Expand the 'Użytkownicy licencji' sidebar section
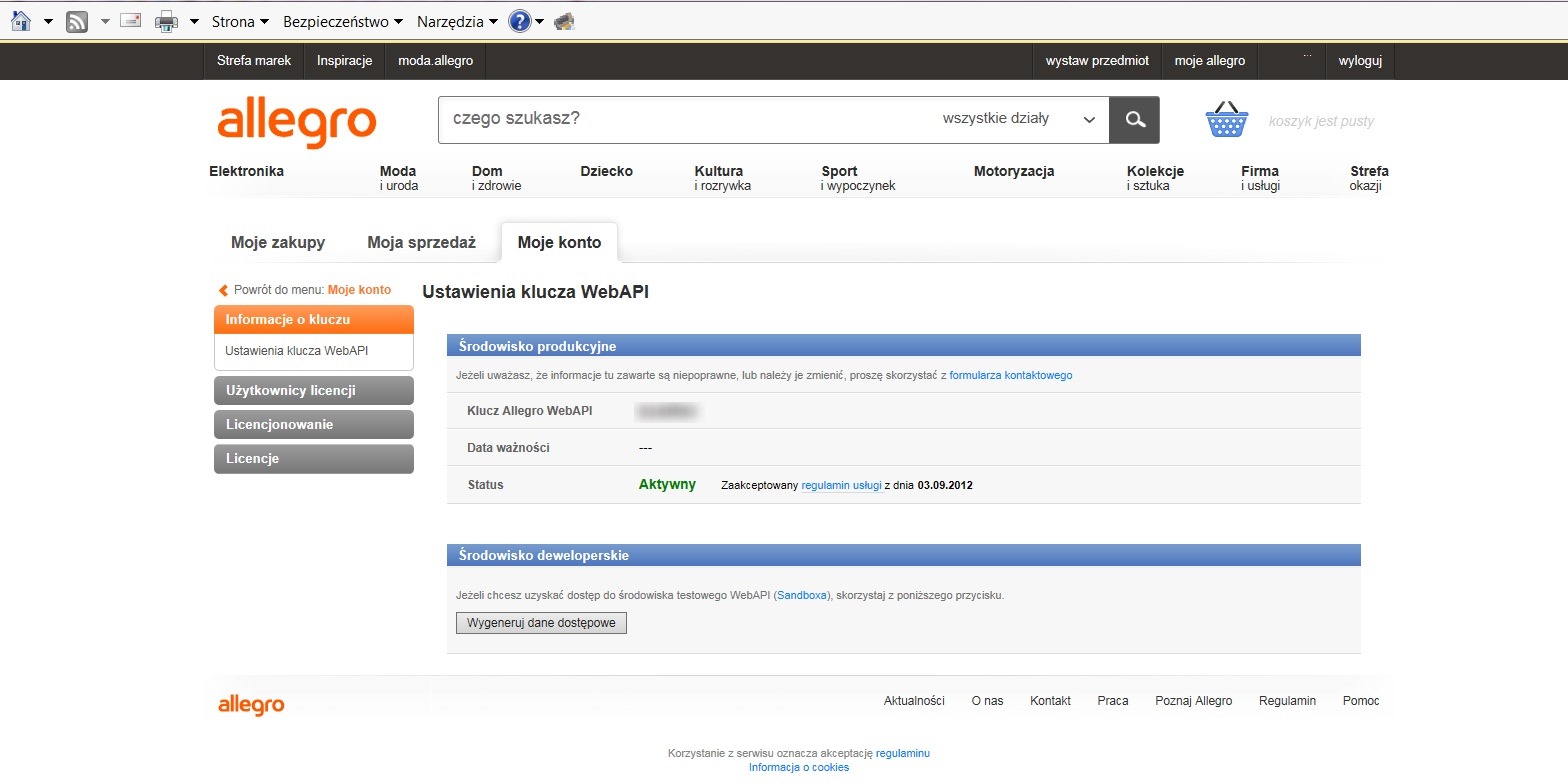The width and height of the screenshot is (1568, 784). coord(314,390)
